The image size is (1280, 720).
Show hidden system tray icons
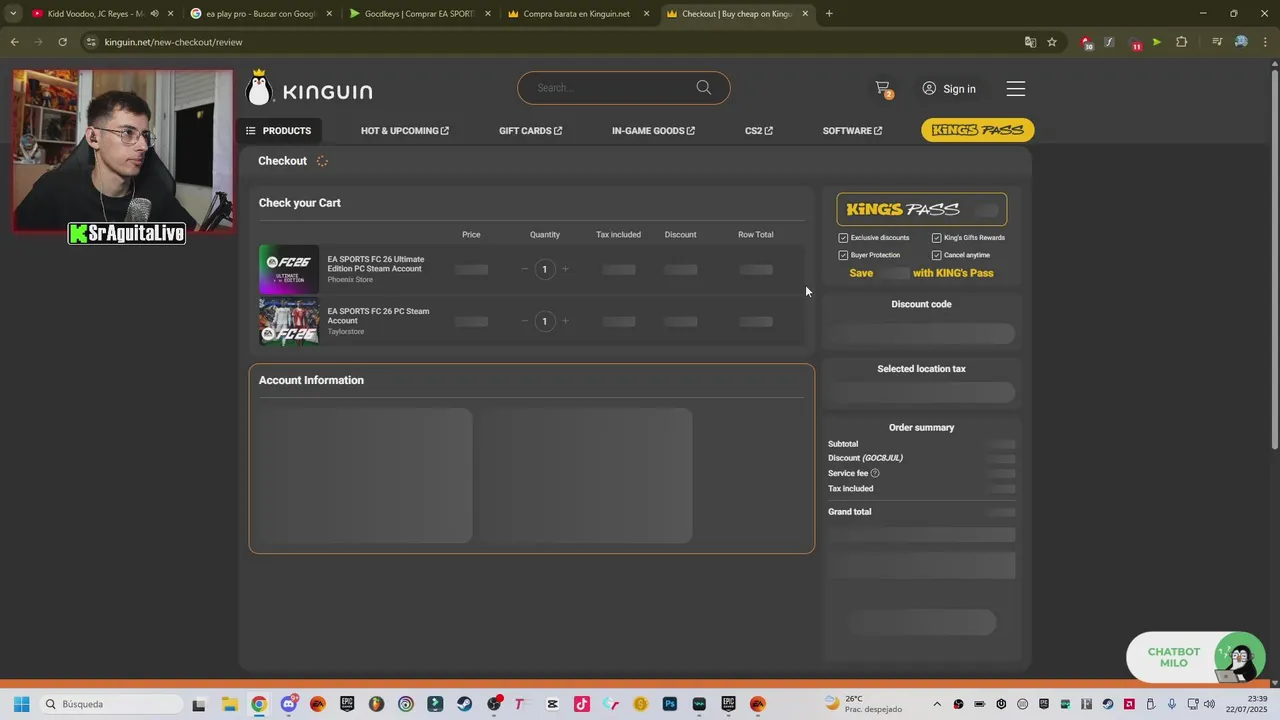tap(937, 704)
